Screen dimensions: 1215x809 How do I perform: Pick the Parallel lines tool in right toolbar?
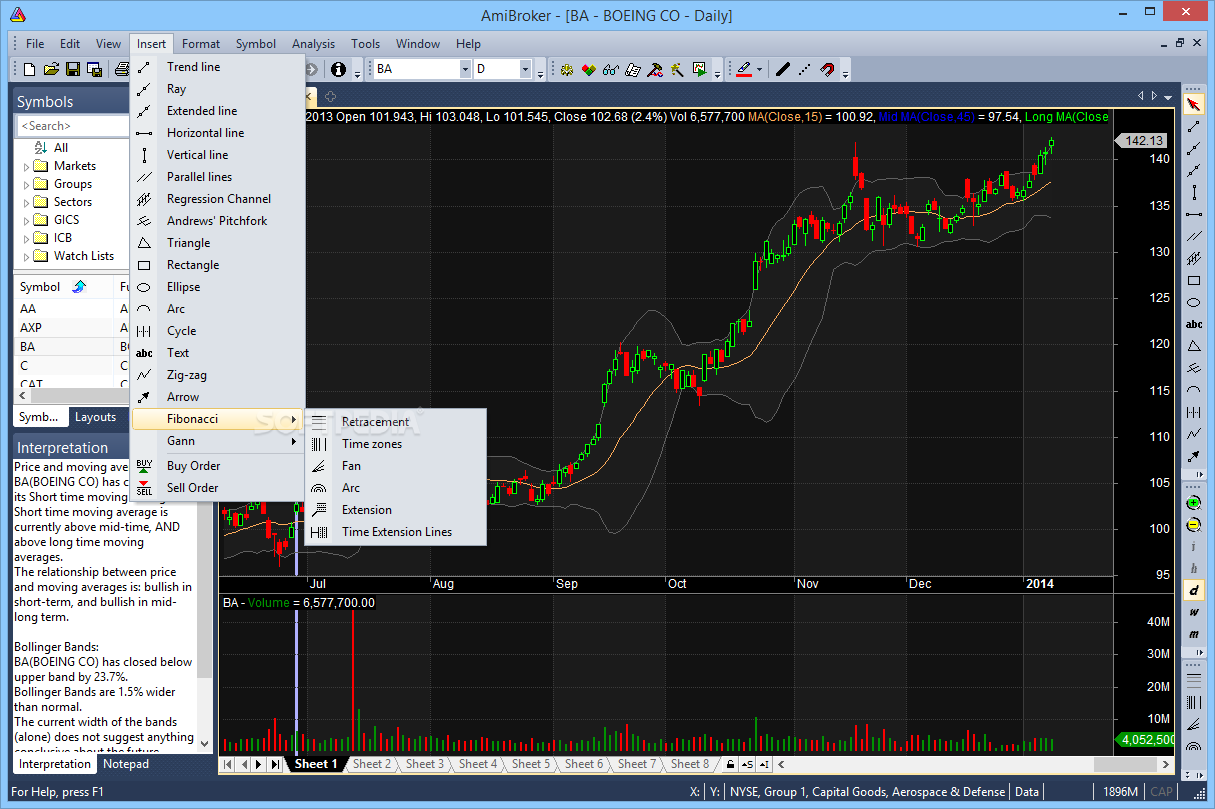coord(1194,236)
